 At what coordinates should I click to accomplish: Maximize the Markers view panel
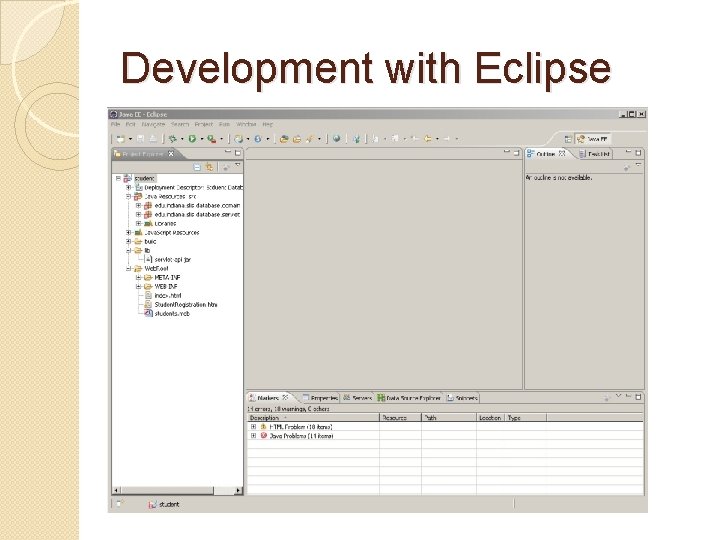638,396
